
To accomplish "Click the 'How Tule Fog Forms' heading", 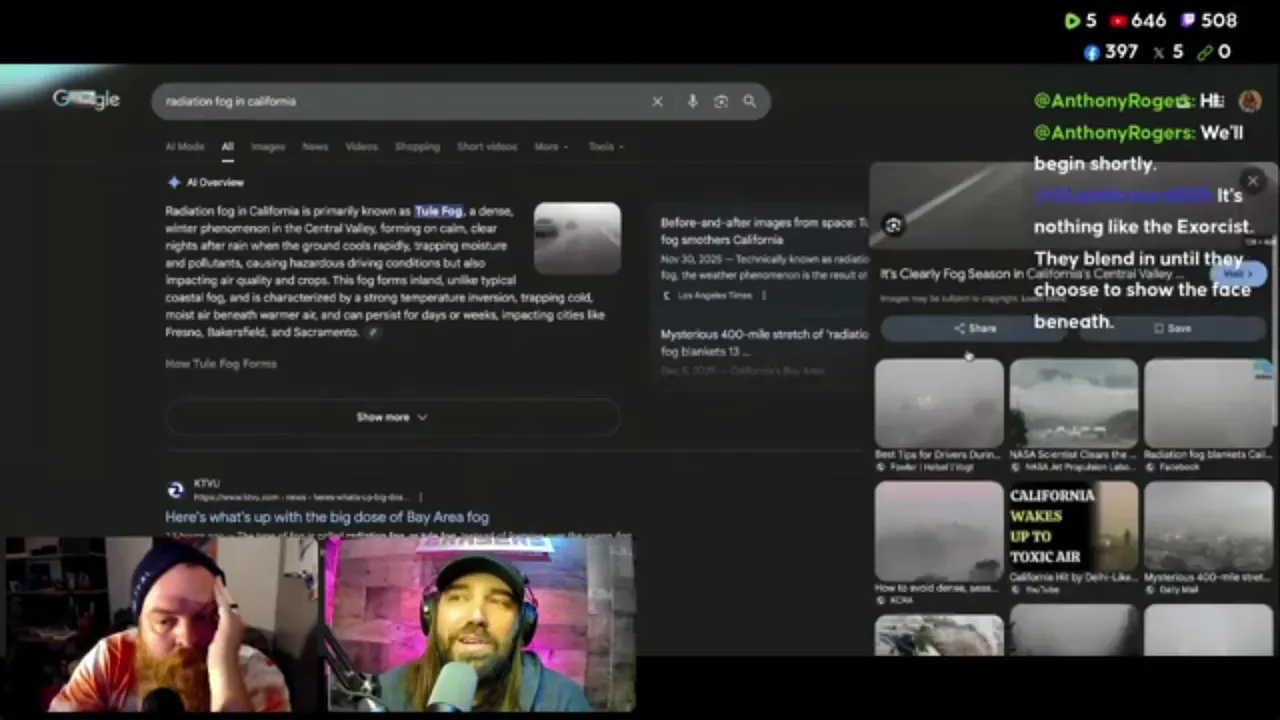I will [221, 364].
